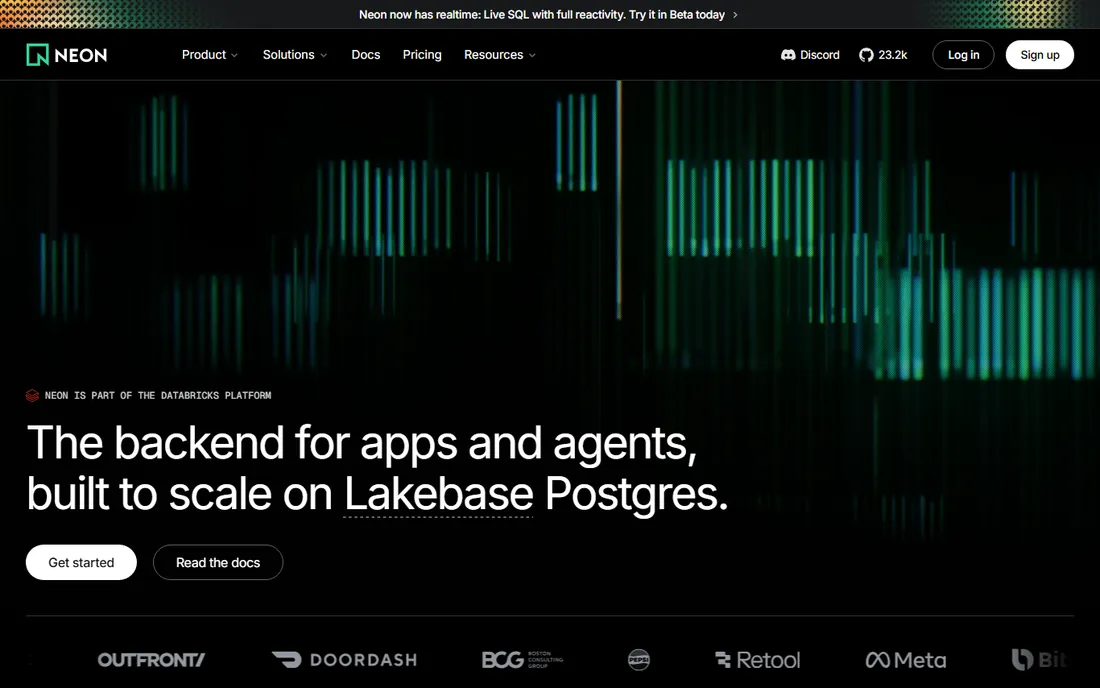Image resolution: width=1100 pixels, height=688 pixels.
Task: Click the arrow in the announcement banner
Action: (x=735, y=15)
